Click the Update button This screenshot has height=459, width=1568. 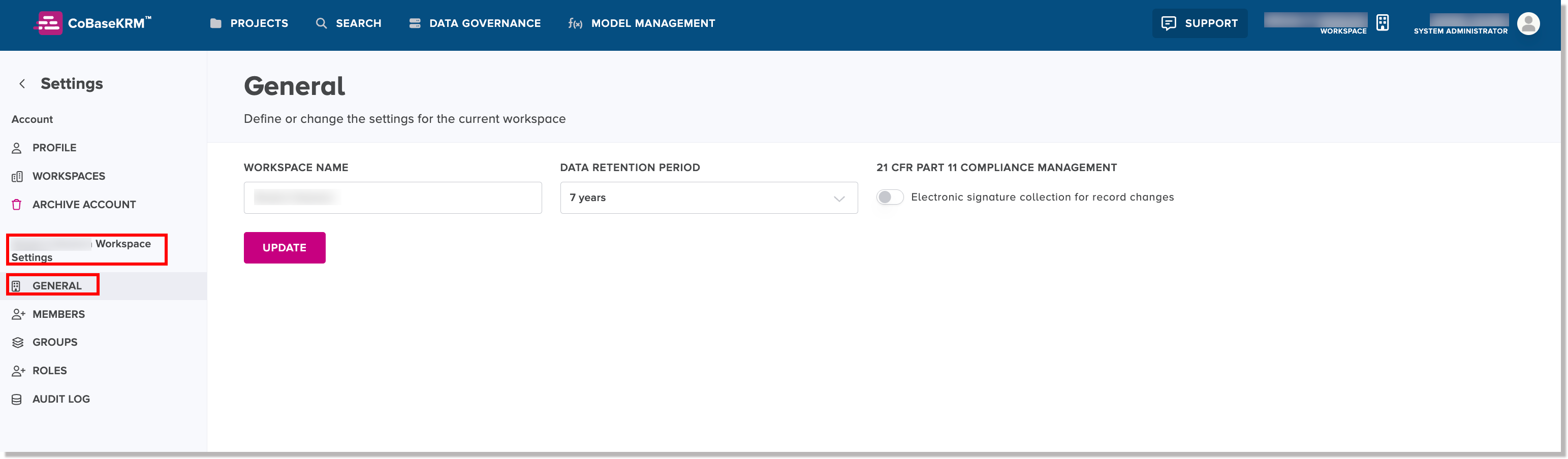coord(284,247)
